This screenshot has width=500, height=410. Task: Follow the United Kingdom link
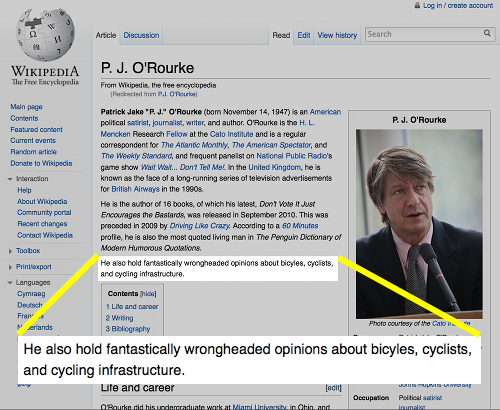(274, 167)
